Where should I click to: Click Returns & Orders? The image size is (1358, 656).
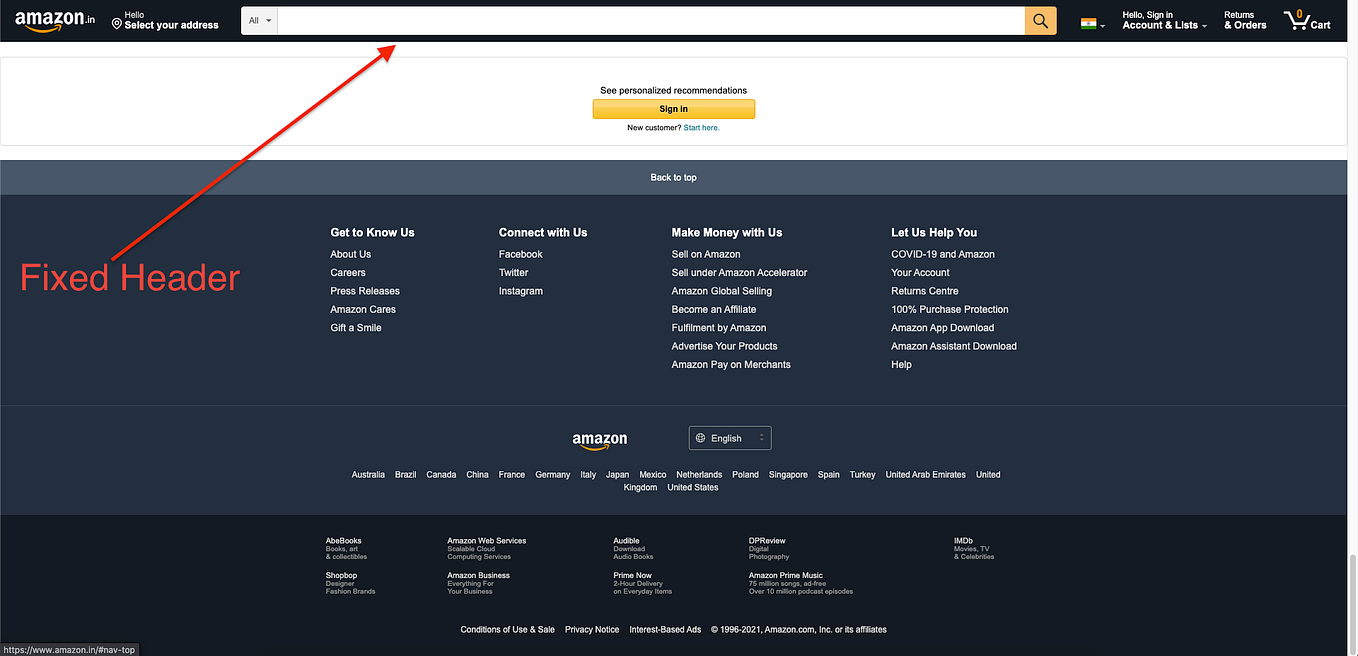[x=1244, y=19]
